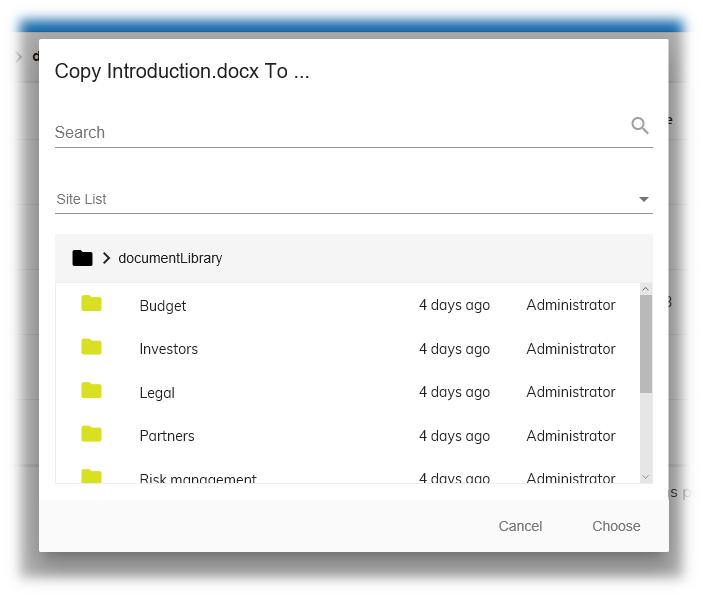Click the Choose button
Image resolution: width=703 pixels, height=598 pixels.
tap(616, 526)
